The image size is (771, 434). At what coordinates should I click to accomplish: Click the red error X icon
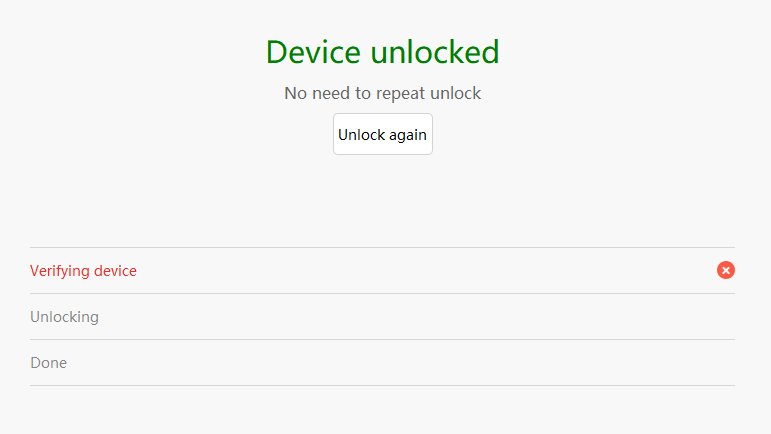[x=726, y=270]
